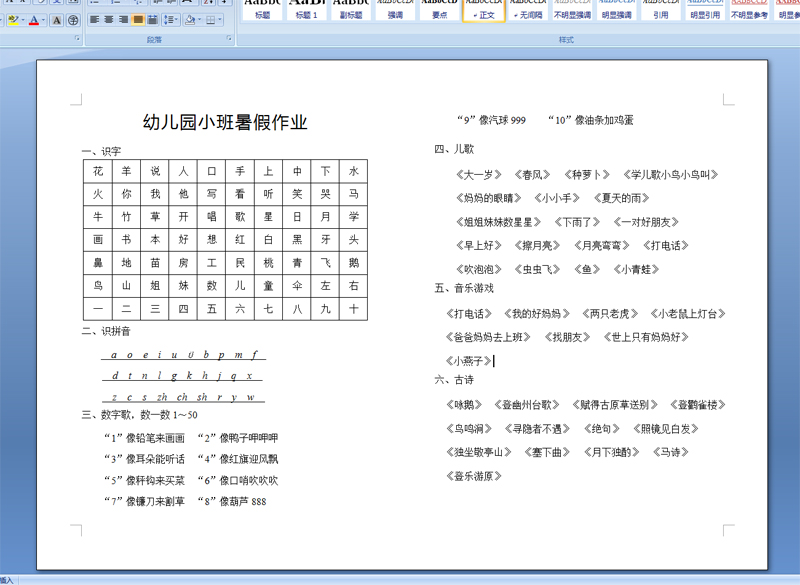Open the 段落 dialog launcher
This screenshot has height=585, width=800.
click(x=229, y=38)
